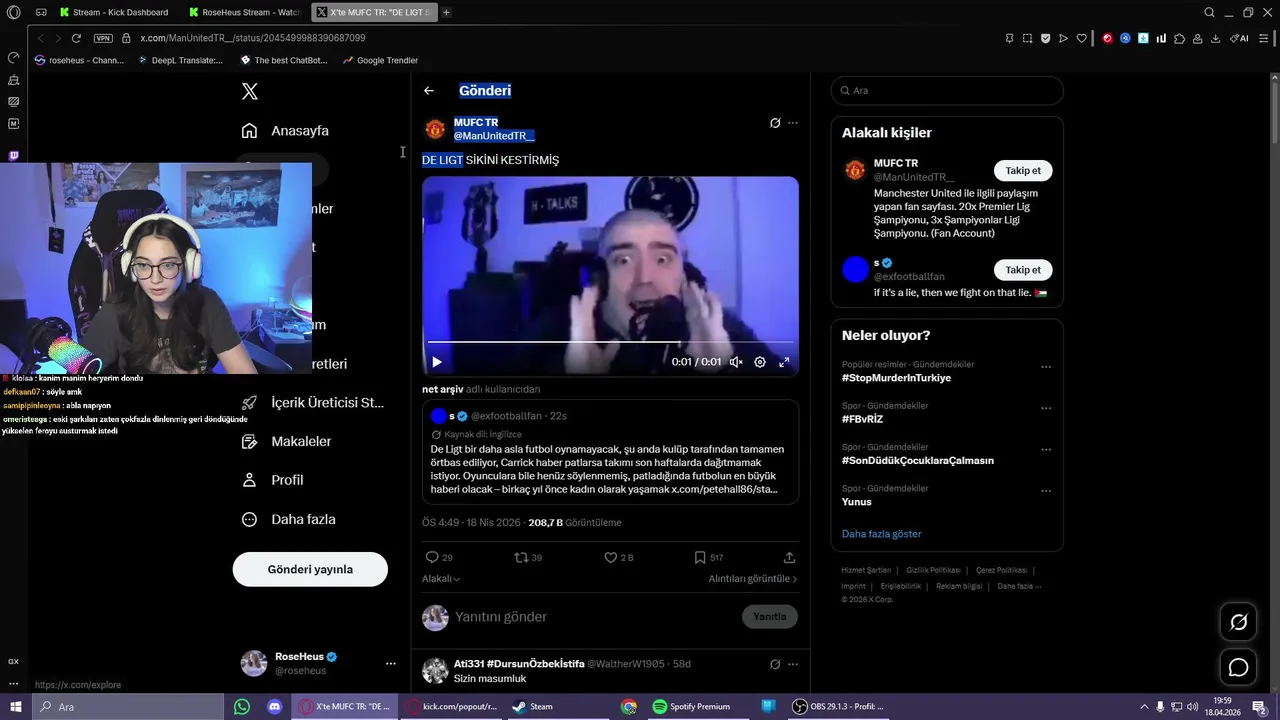The height and width of the screenshot is (720, 1280).
Task: Seek on the video progress bar
Action: [x=610, y=342]
